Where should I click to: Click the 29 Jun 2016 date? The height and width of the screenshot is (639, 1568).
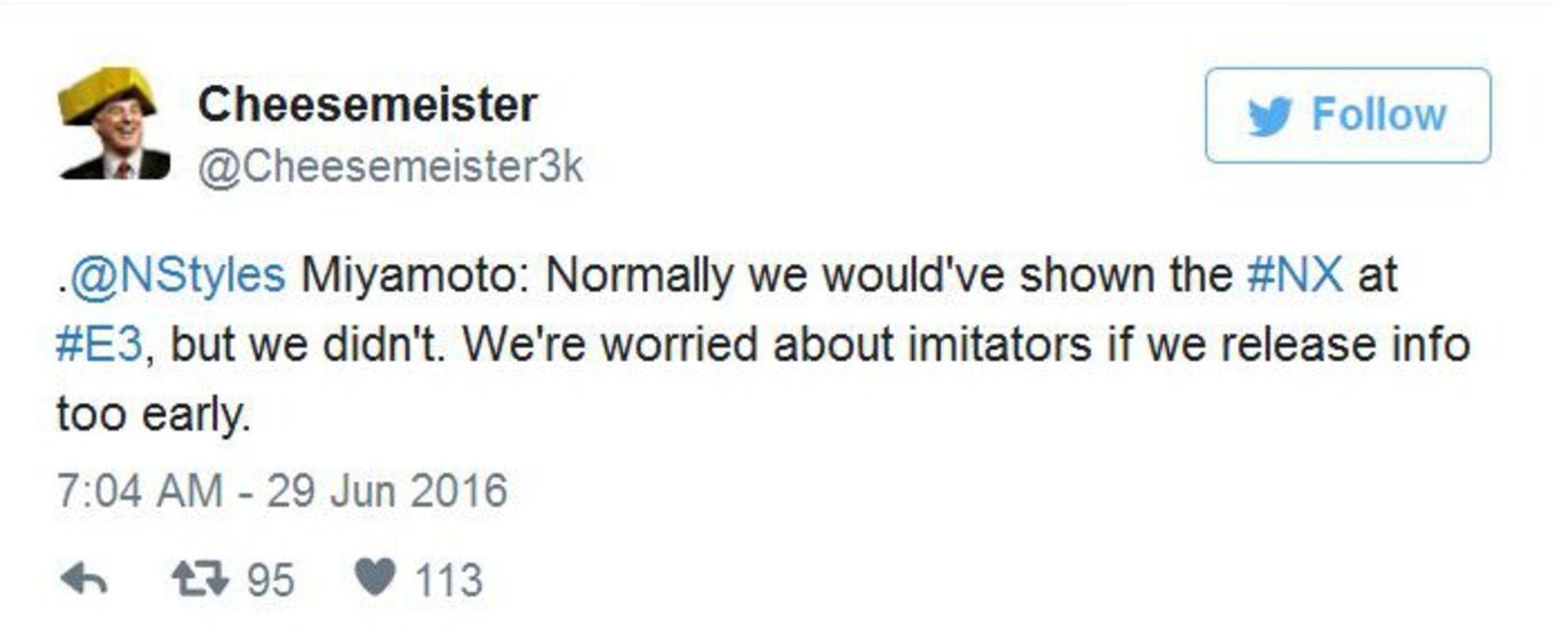tap(387, 491)
